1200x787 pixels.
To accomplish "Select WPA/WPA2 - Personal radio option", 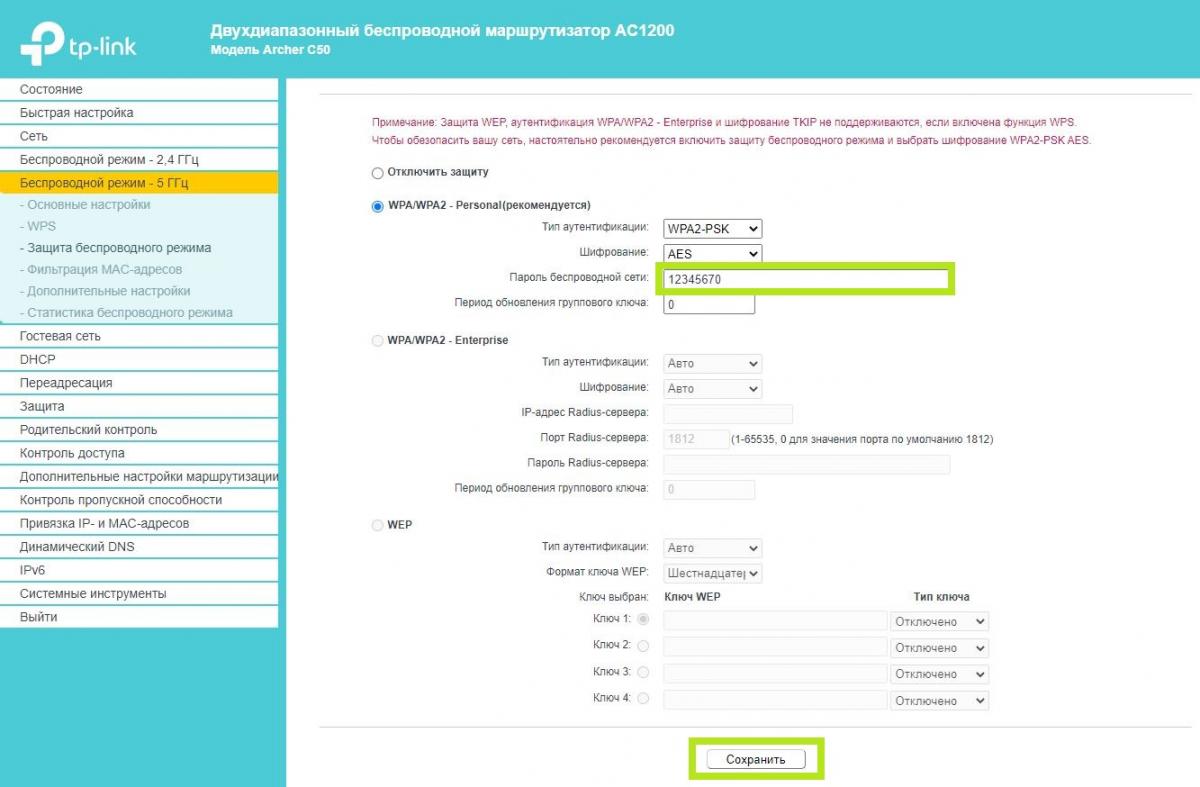I will click(x=378, y=206).
